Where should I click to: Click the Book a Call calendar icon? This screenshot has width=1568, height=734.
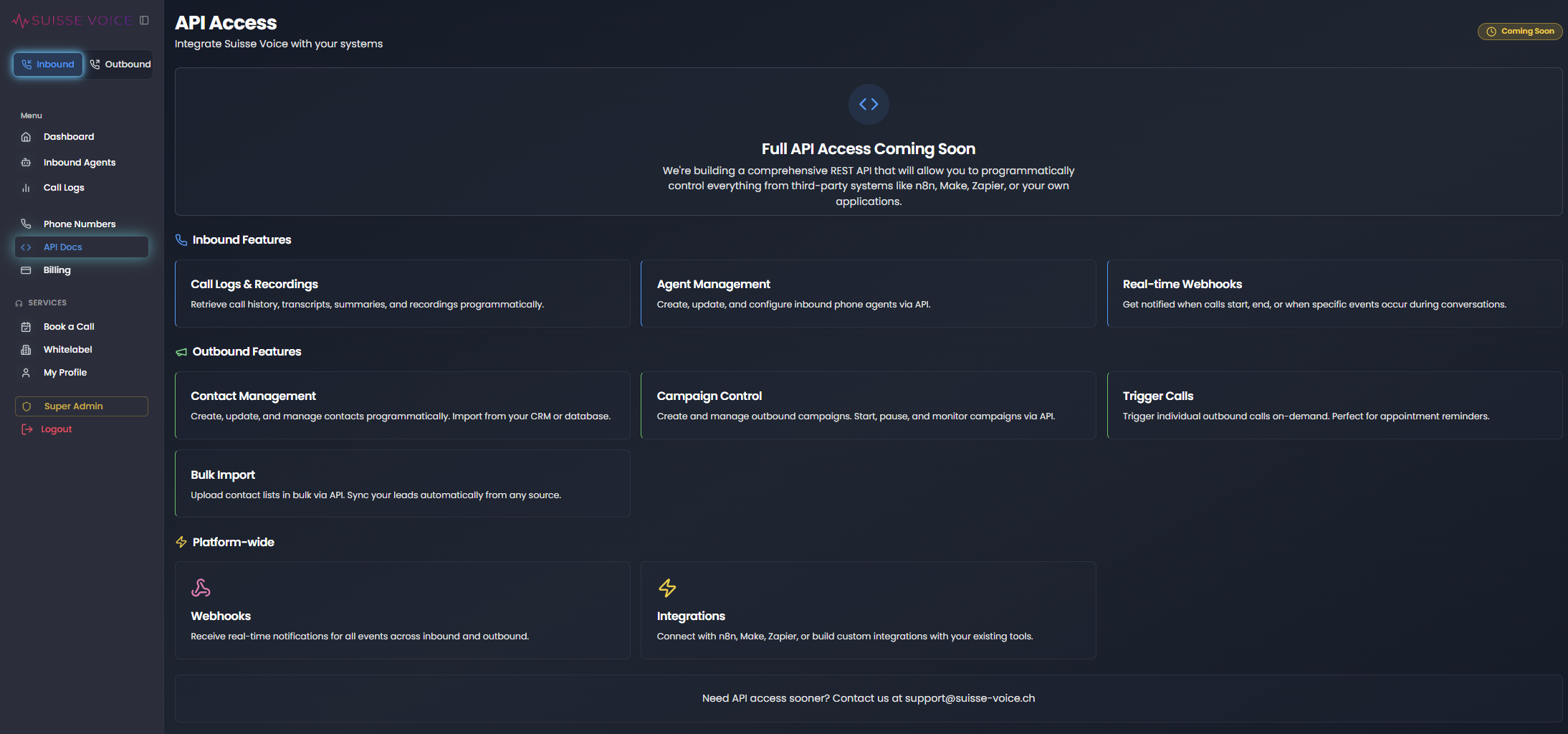tap(26, 326)
